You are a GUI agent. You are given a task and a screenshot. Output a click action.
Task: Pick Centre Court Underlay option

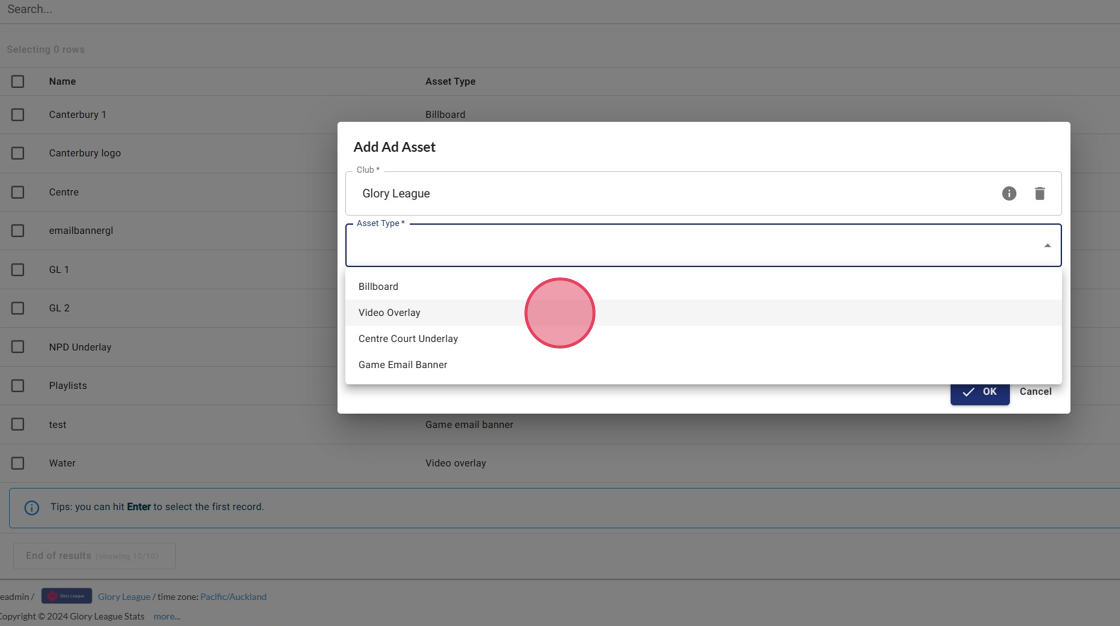(408, 339)
